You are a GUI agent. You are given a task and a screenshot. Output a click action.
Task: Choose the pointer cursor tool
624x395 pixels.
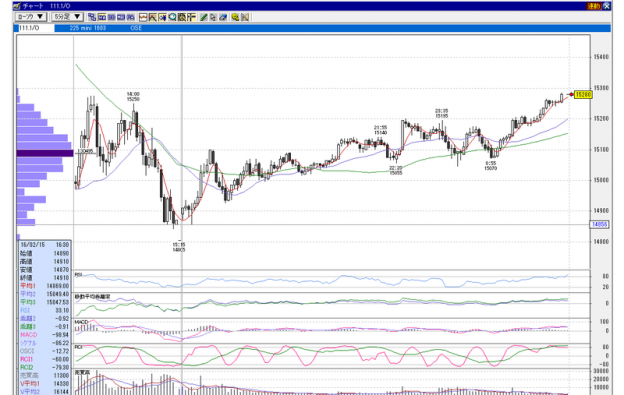coord(213,17)
